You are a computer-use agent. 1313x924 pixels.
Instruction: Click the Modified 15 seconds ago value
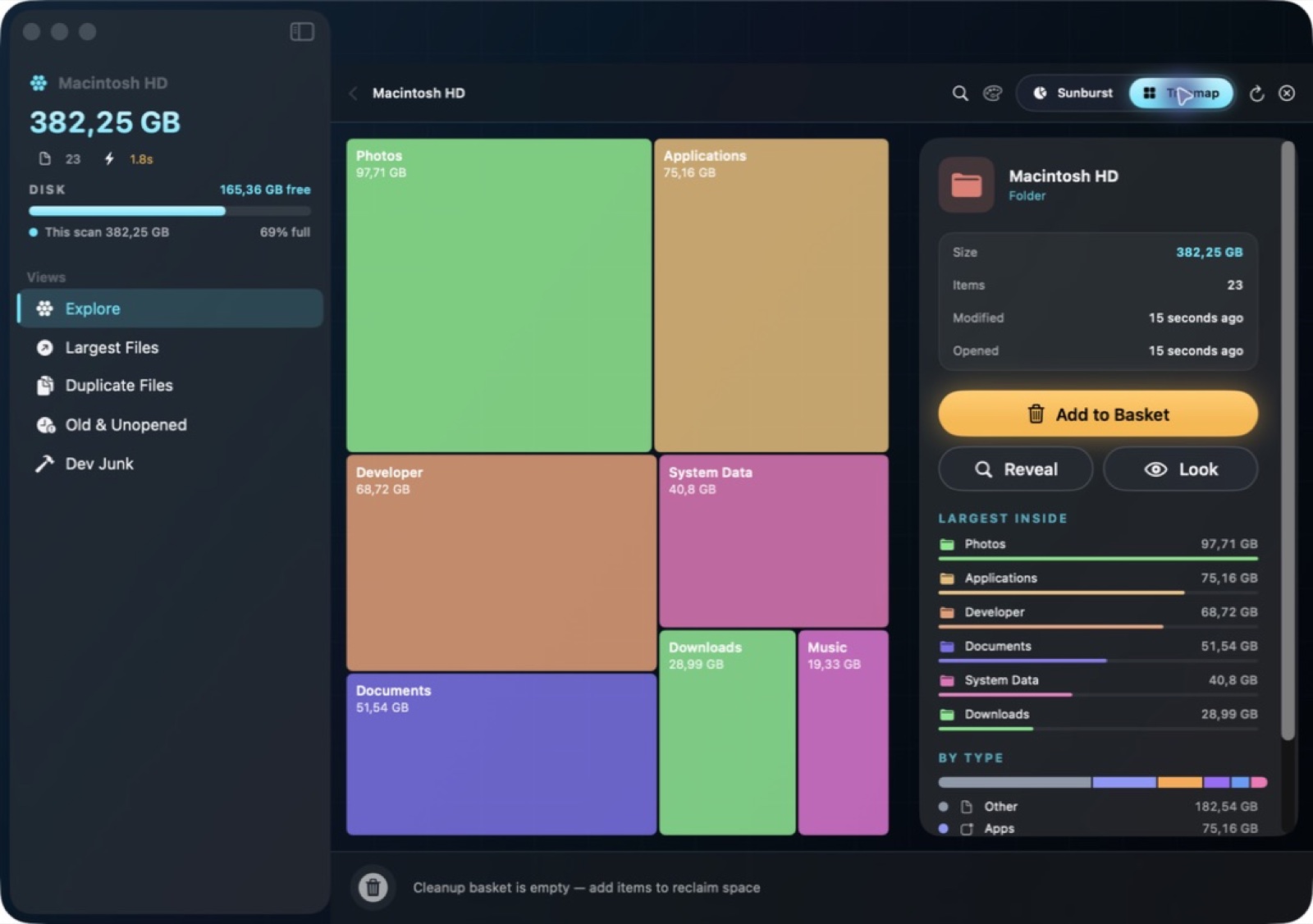point(1196,318)
